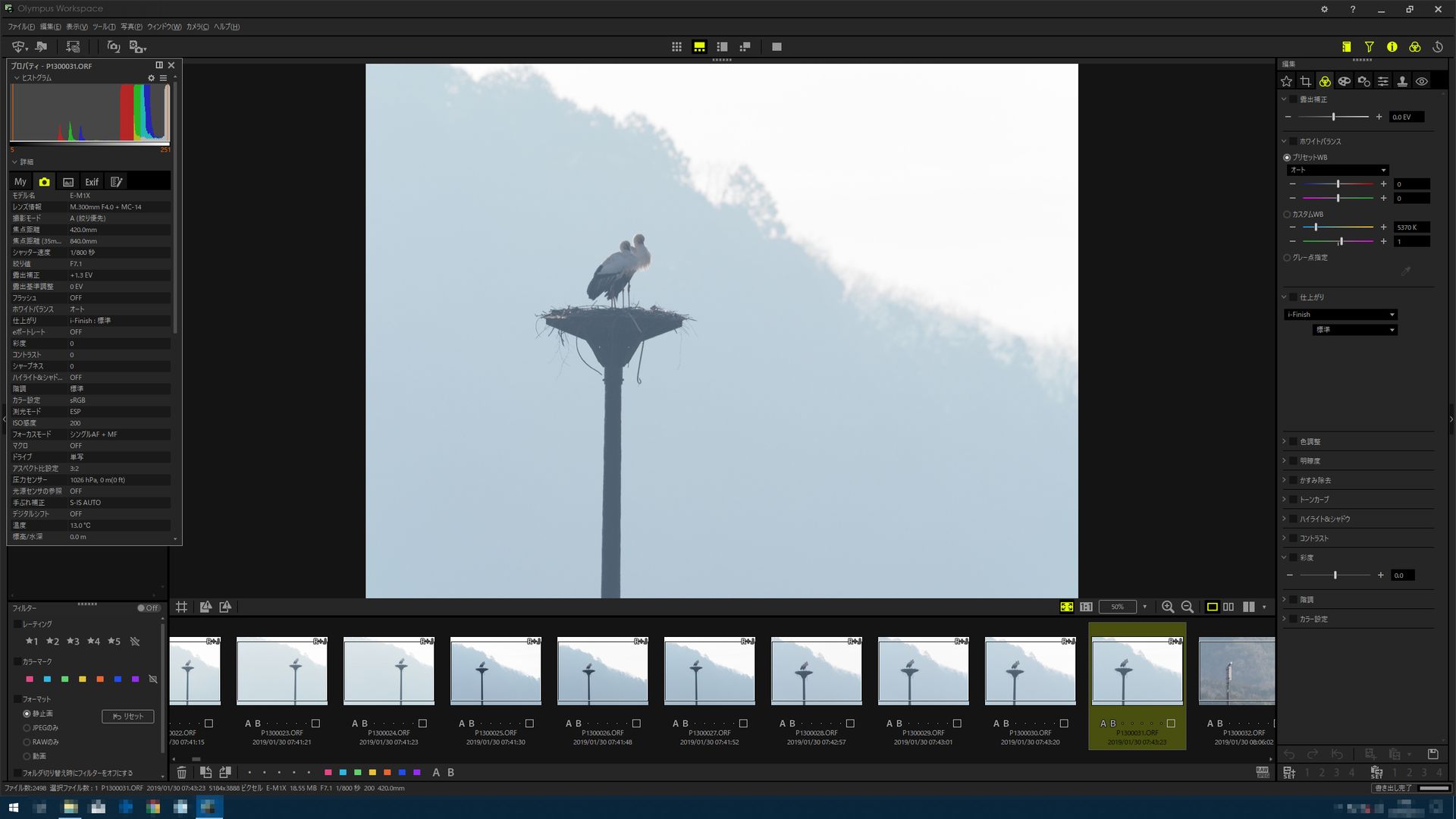The height and width of the screenshot is (819, 1456).
Task: Enable the フォーマット filter checkbox
Action: point(17,698)
